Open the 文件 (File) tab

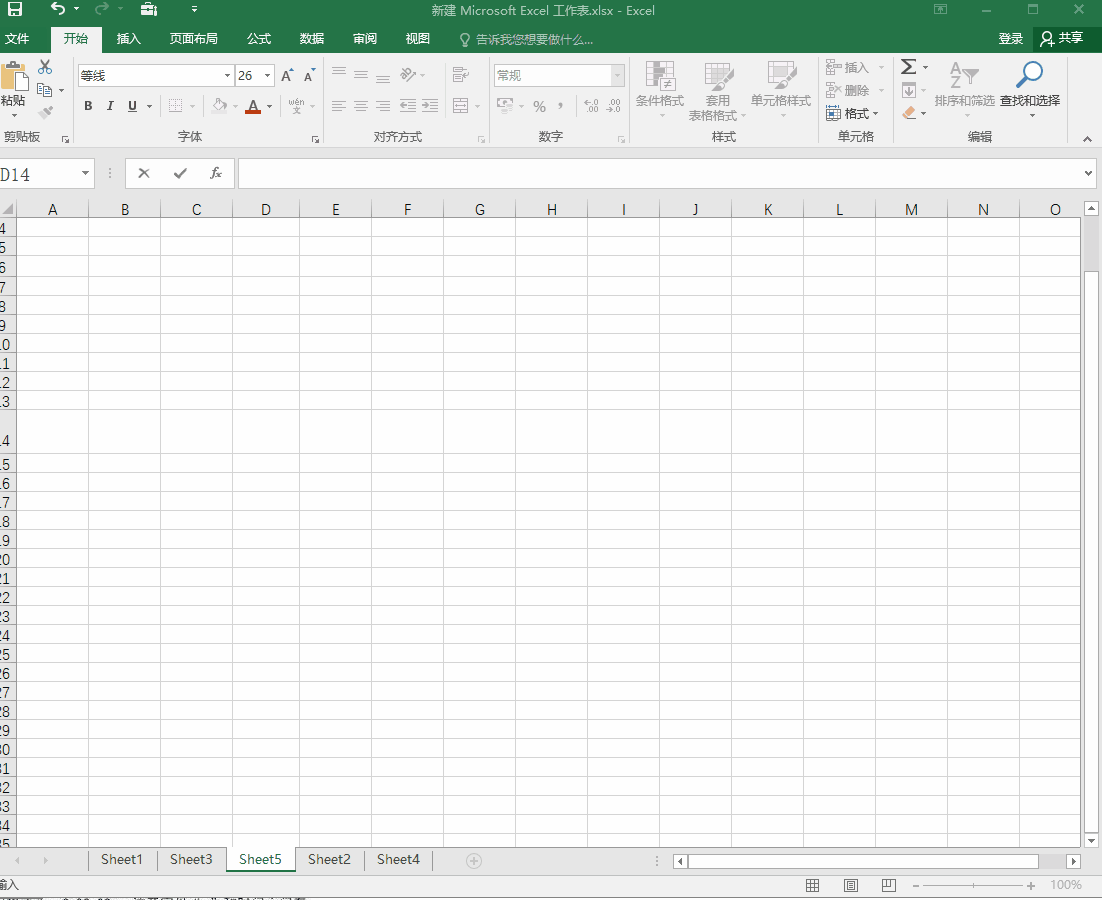(x=17, y=39)
